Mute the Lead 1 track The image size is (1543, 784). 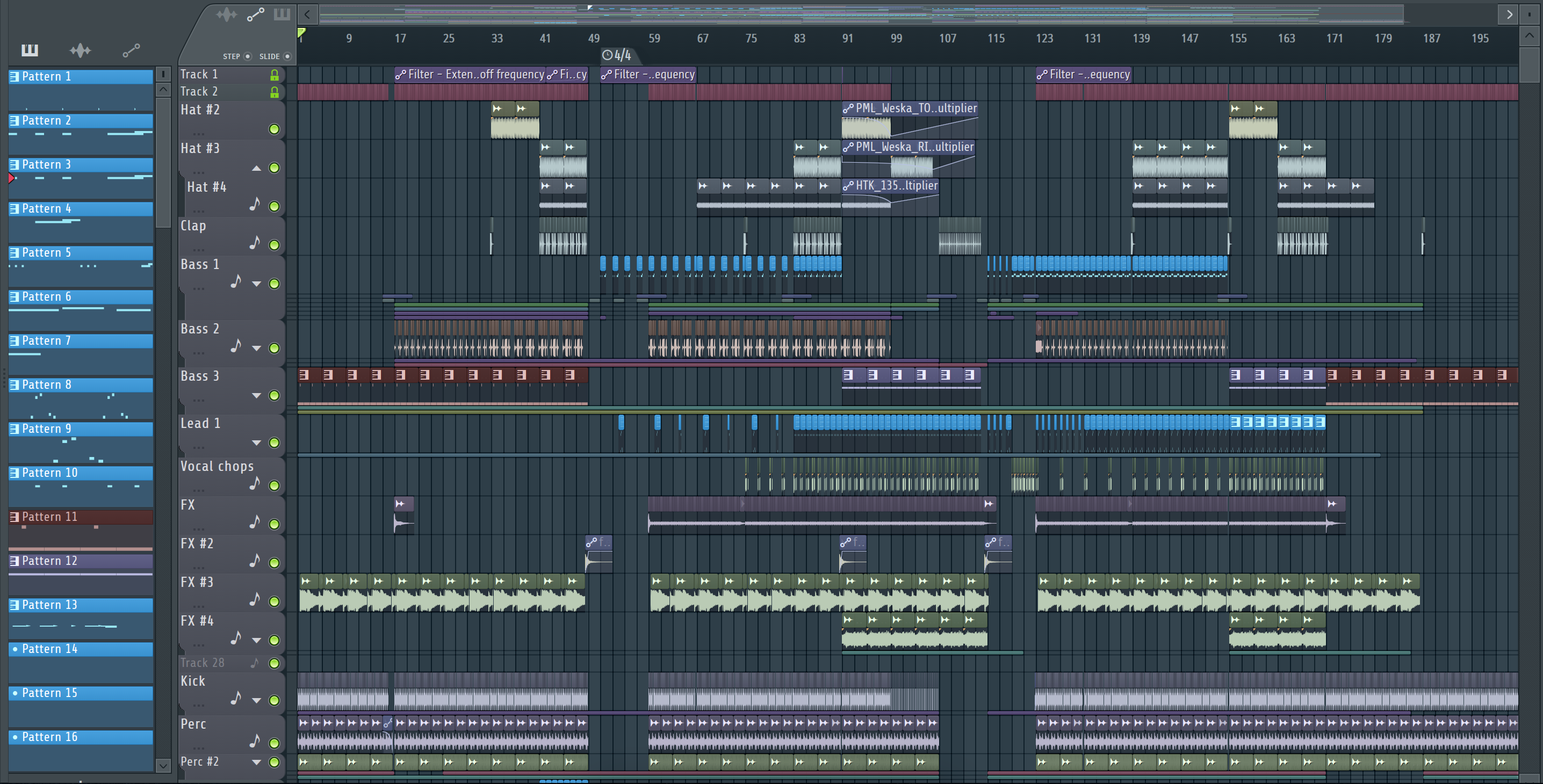pyautogui.click(x=275, y=443)
